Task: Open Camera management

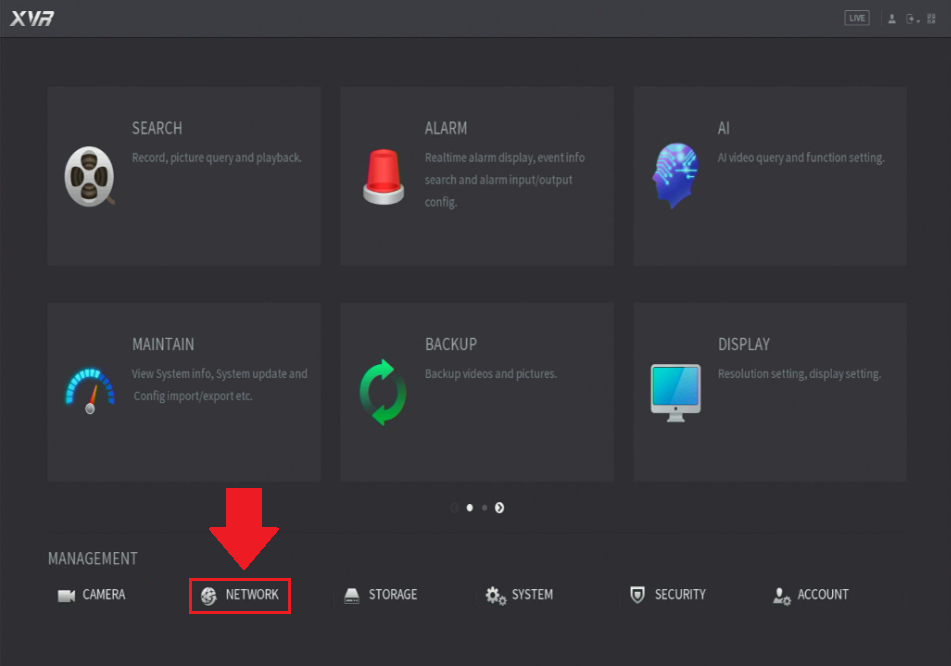Action: tap(92, 595)
